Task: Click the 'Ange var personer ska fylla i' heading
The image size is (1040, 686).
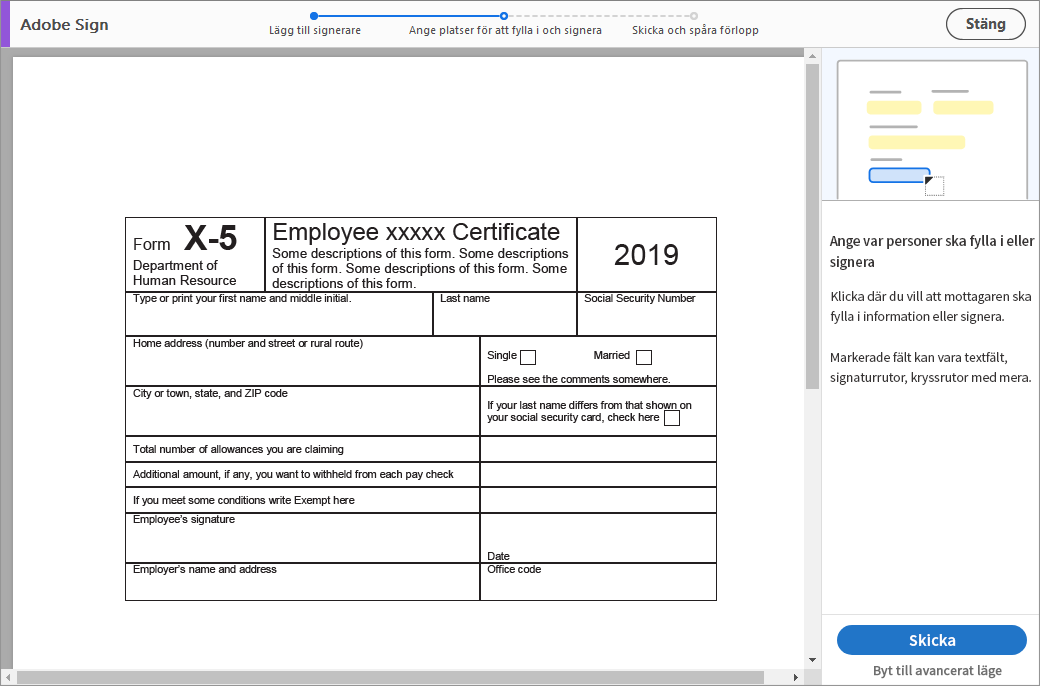Action: [931, 251]
